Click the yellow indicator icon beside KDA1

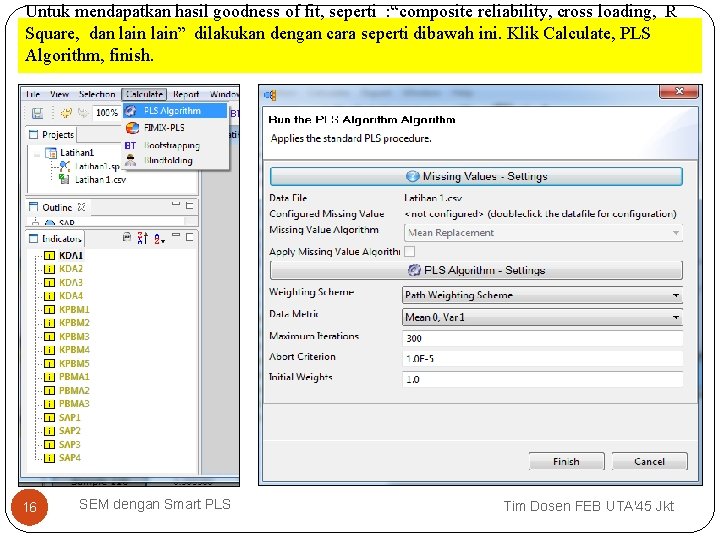pyautogui.click(x=49, y=256)
